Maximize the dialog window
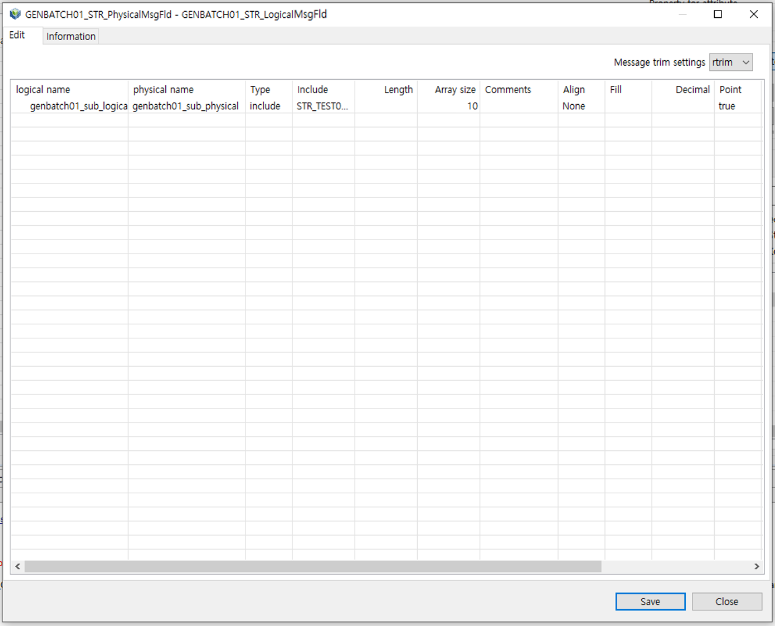This screenshot has height=626, width=775. (x=717, y=15)
